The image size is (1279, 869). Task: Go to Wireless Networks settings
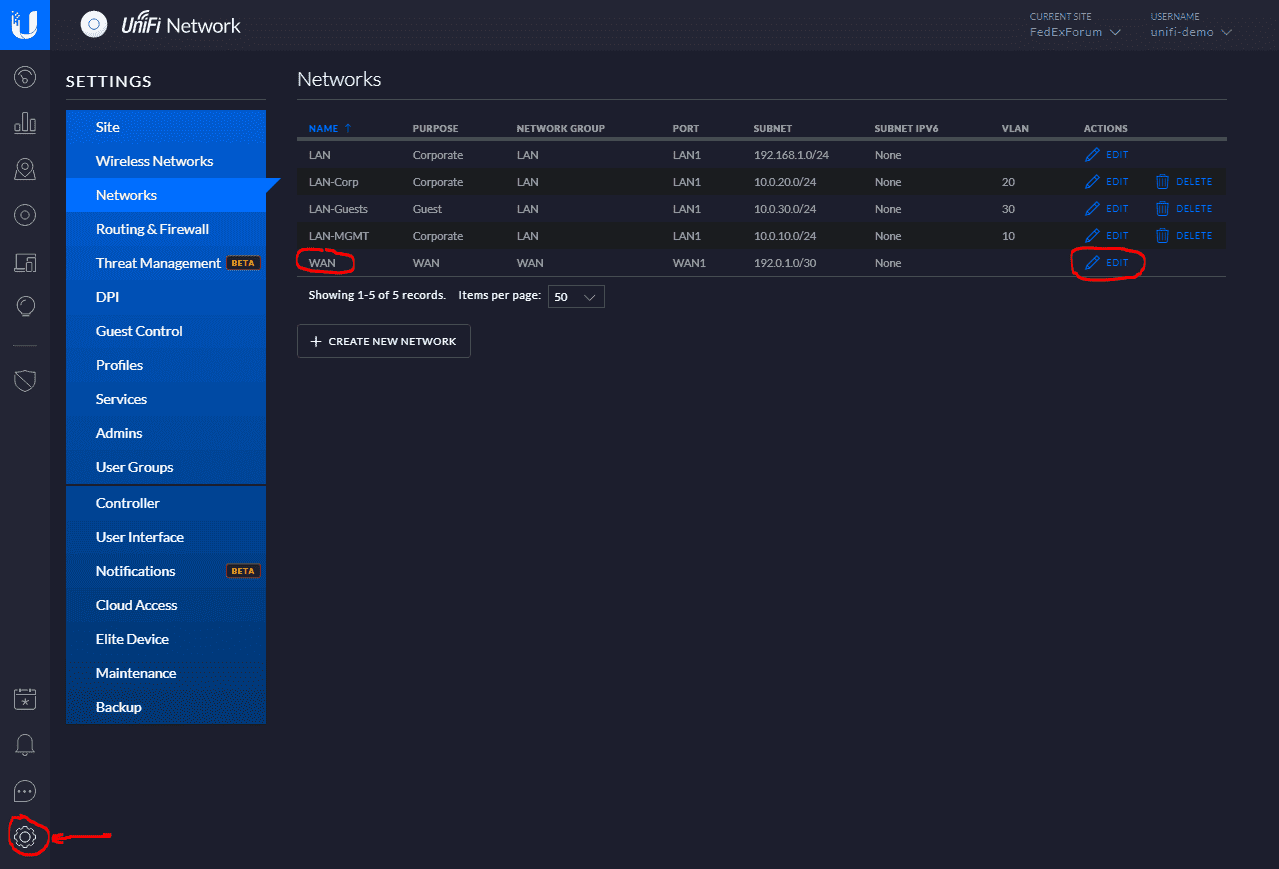click(166, 161)
